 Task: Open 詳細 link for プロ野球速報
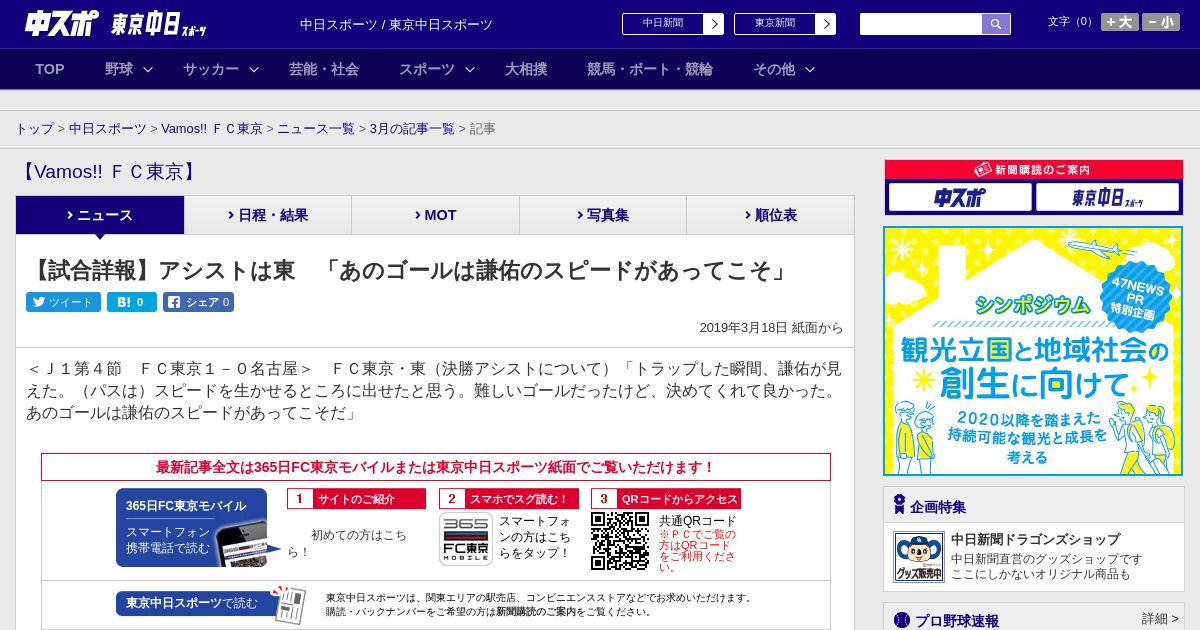pos(1160,619)
